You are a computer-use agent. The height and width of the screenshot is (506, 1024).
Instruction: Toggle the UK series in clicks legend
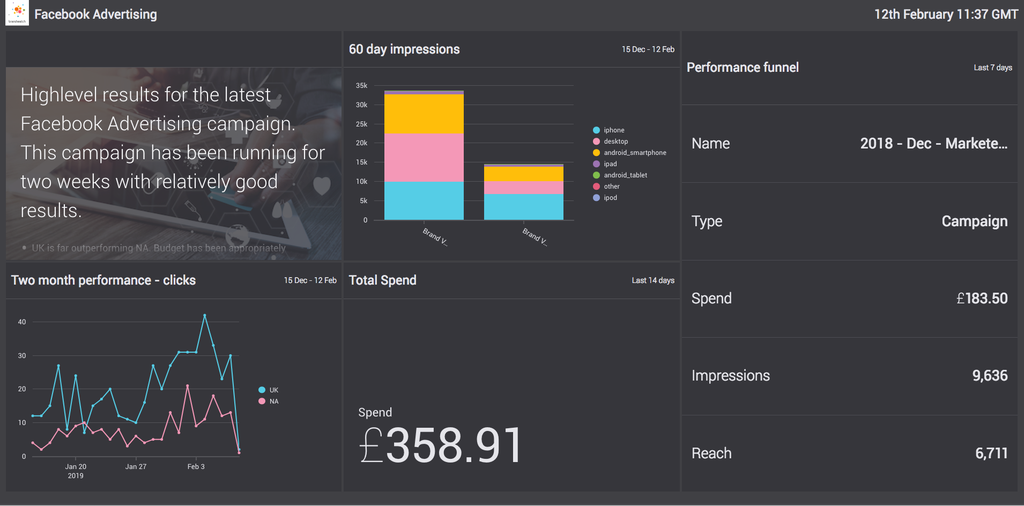tap(268, 390)
